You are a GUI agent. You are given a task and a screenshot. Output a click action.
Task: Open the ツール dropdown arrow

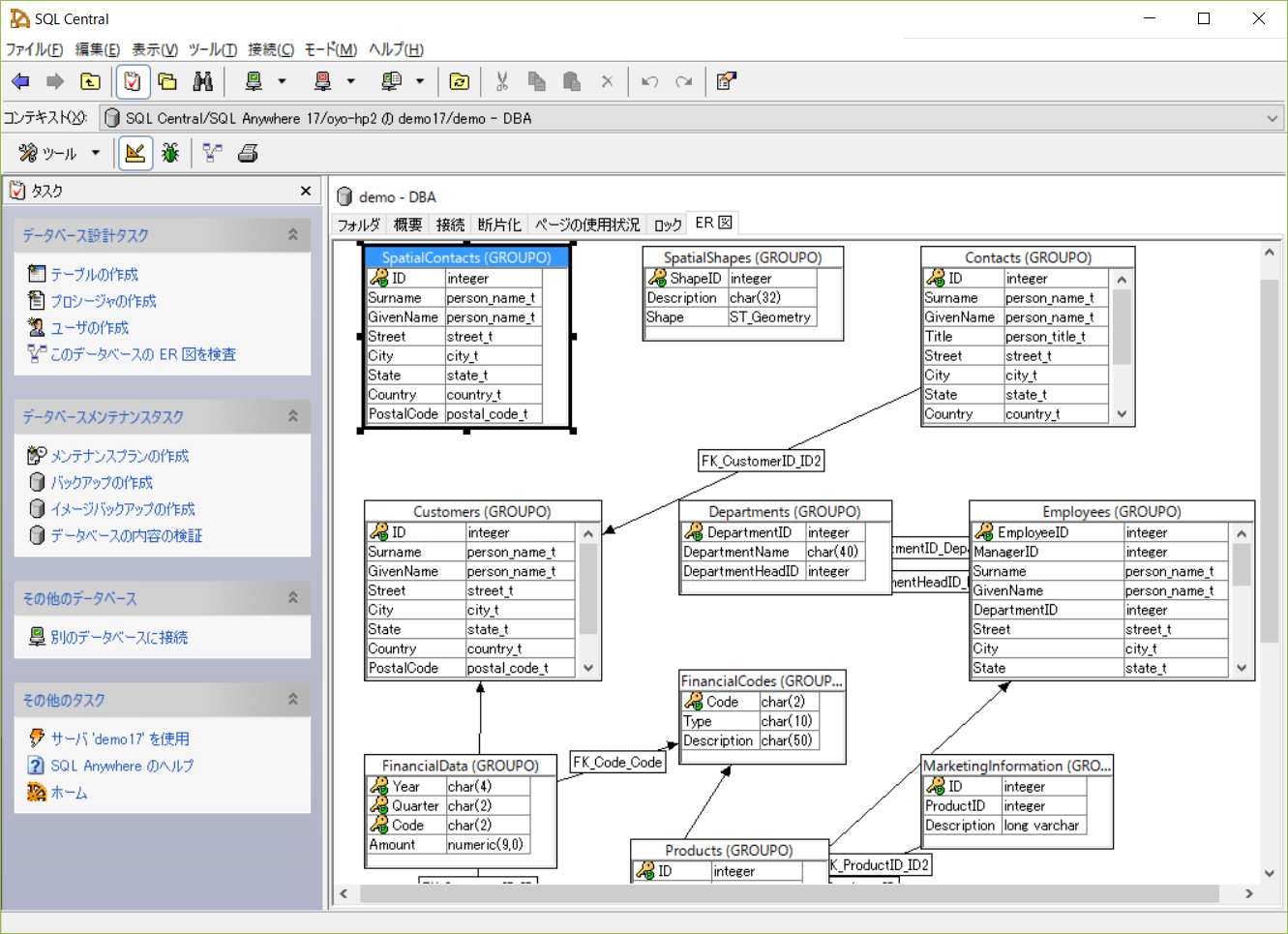point(95,153)
